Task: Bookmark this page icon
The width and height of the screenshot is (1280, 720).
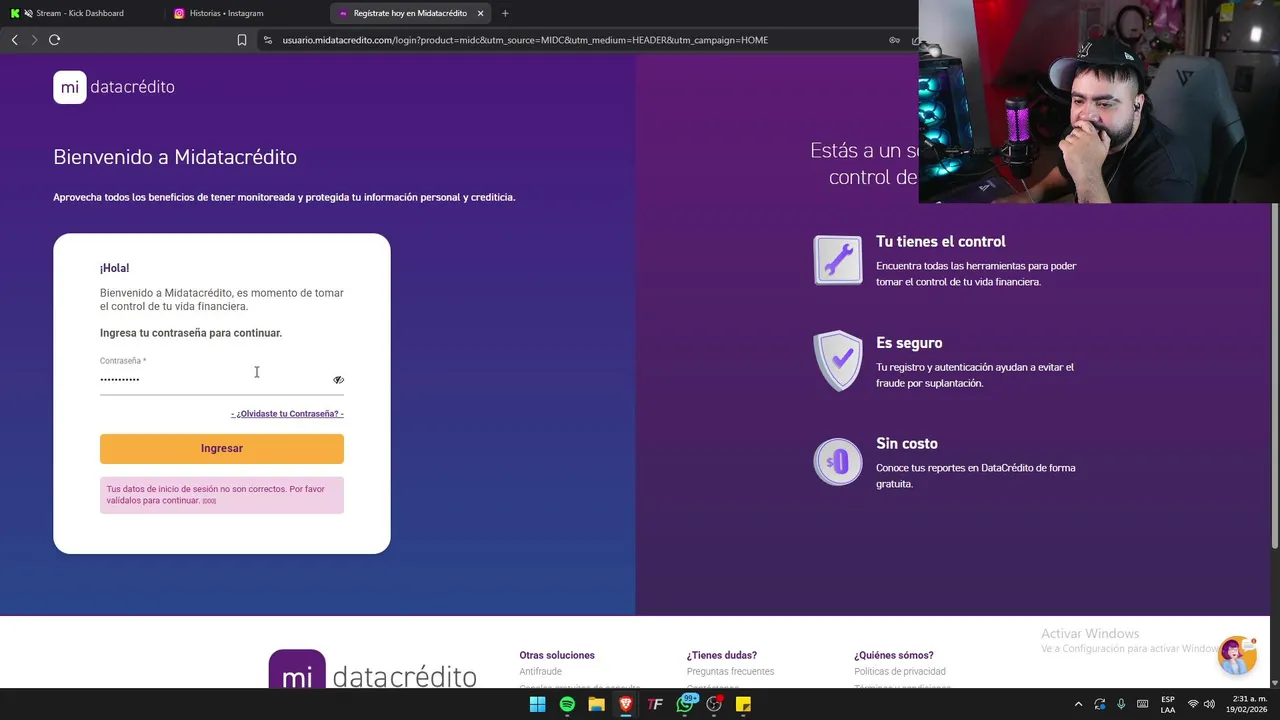Action: coord(242,40)
